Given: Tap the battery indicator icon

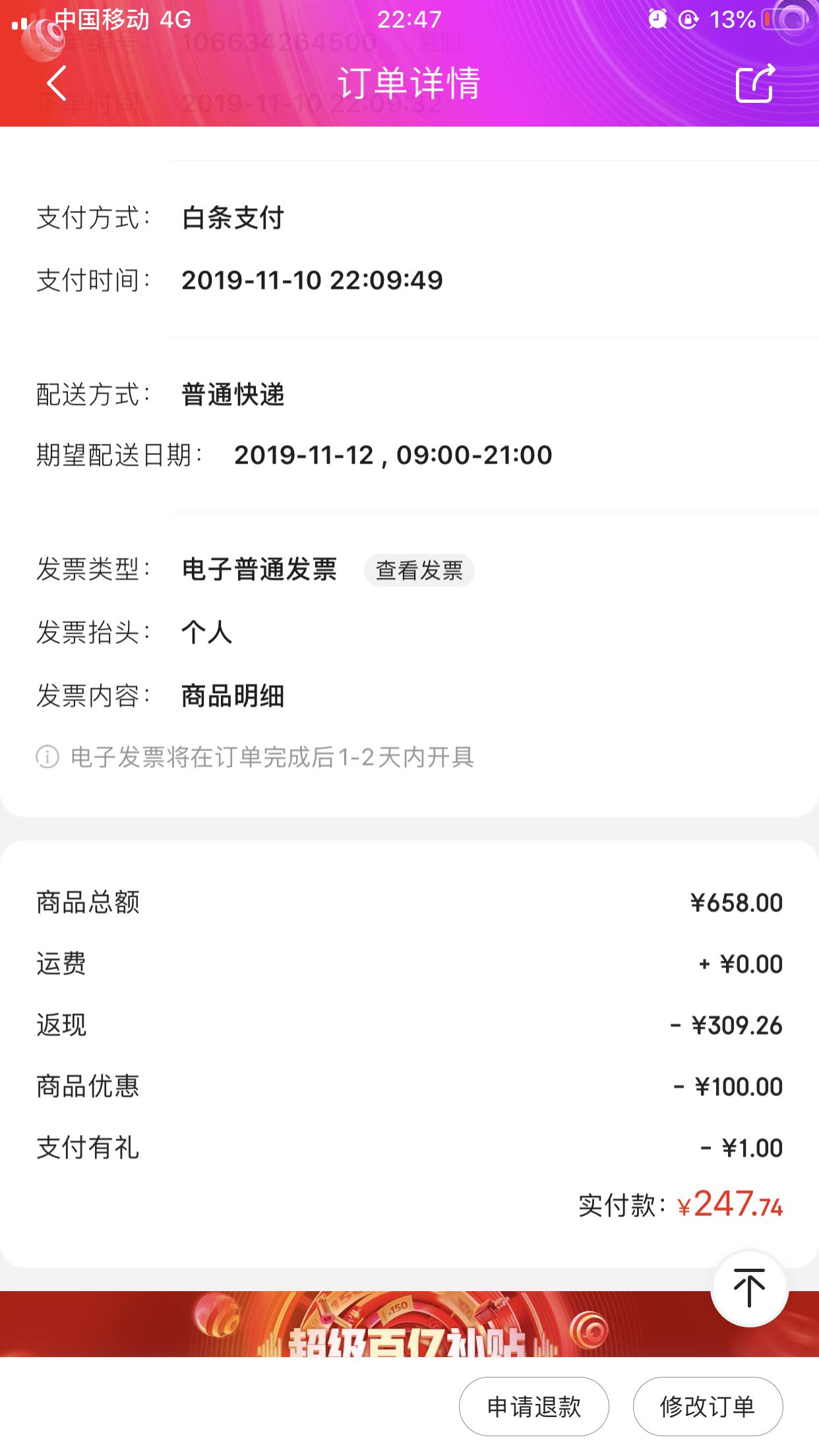Looking at the screenshot, I should pos(785,20).
